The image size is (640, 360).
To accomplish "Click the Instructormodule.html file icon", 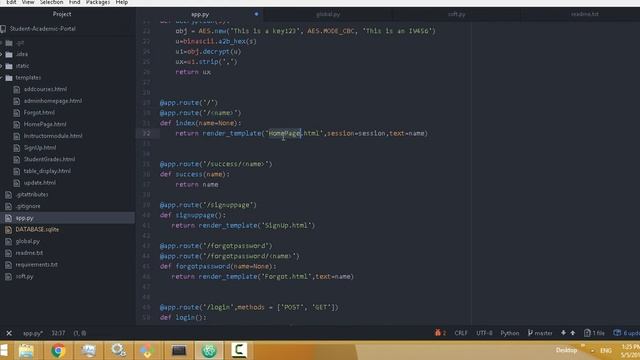I will [17, 136].
